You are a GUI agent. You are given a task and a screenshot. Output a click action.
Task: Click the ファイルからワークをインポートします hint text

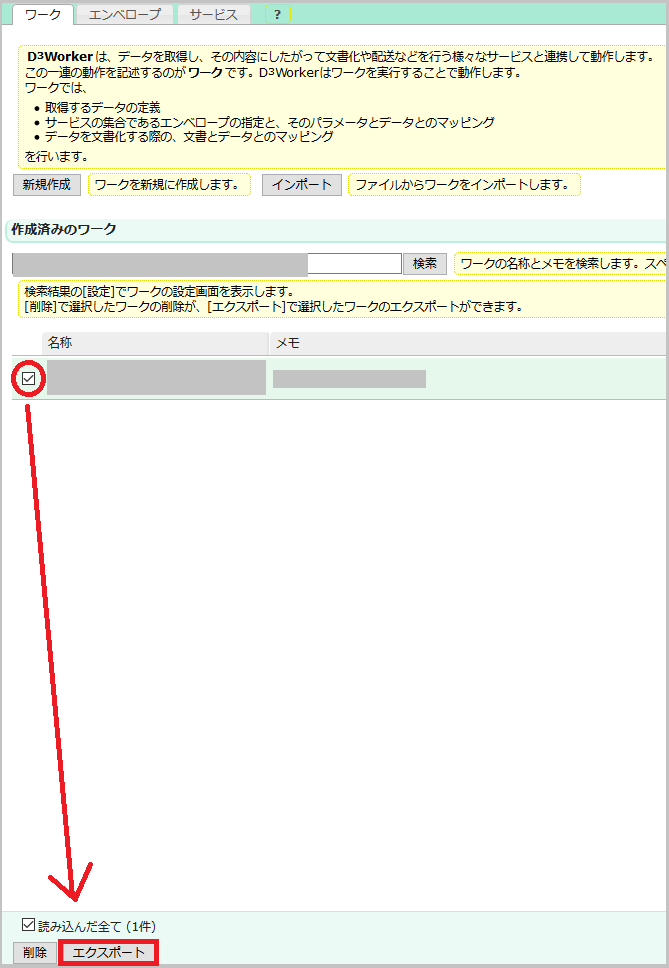click(462, 185)
